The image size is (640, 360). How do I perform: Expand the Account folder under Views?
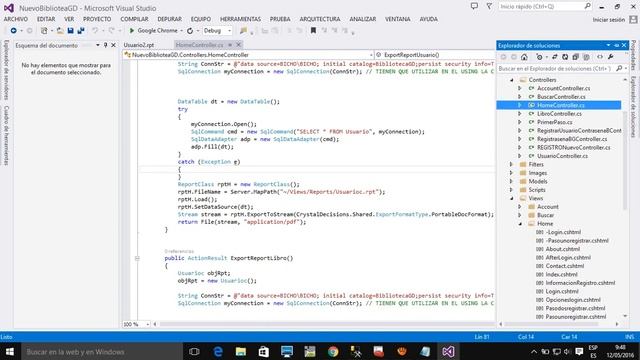520,207
